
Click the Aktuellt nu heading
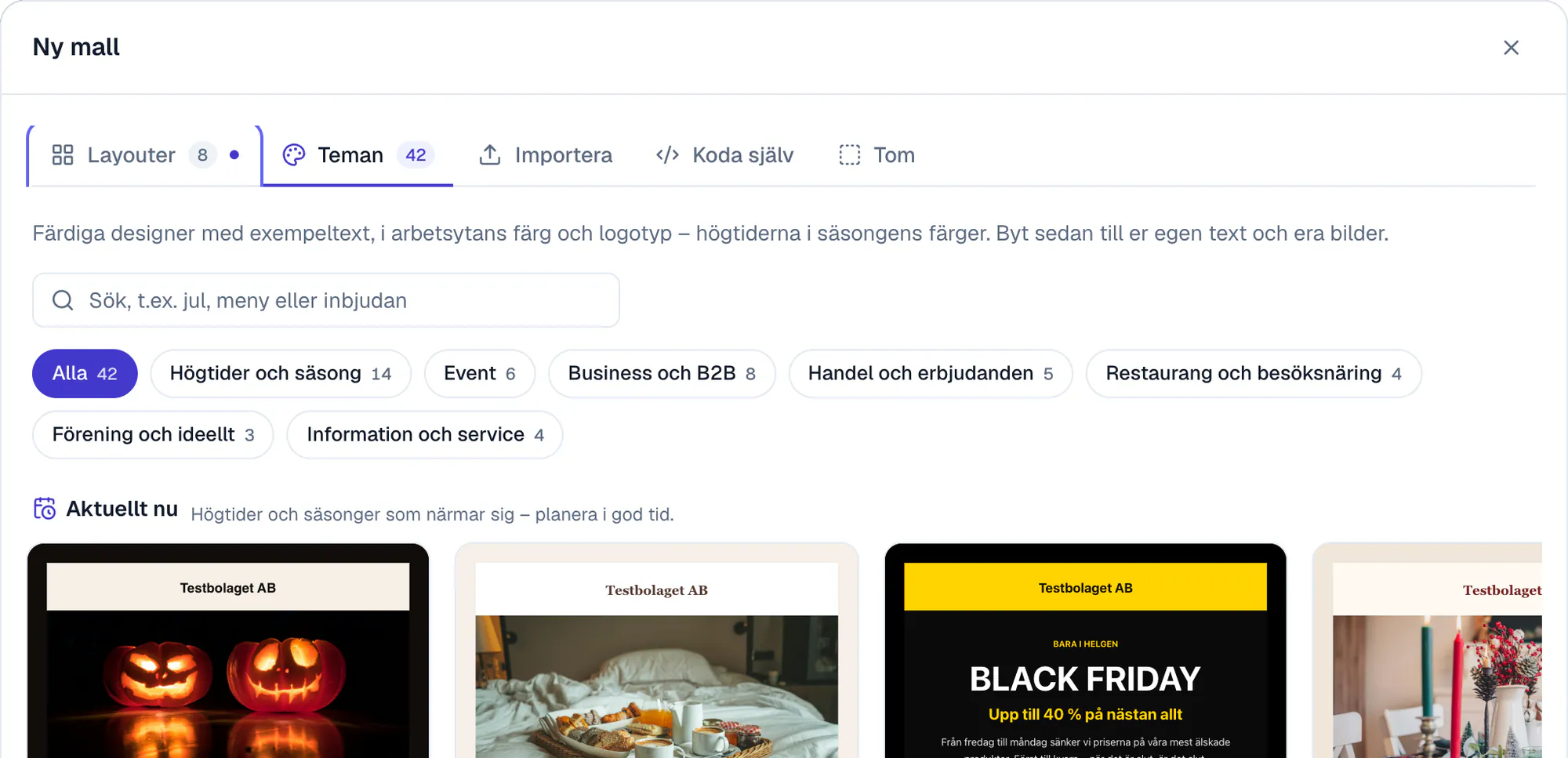(x=122, y=509)
